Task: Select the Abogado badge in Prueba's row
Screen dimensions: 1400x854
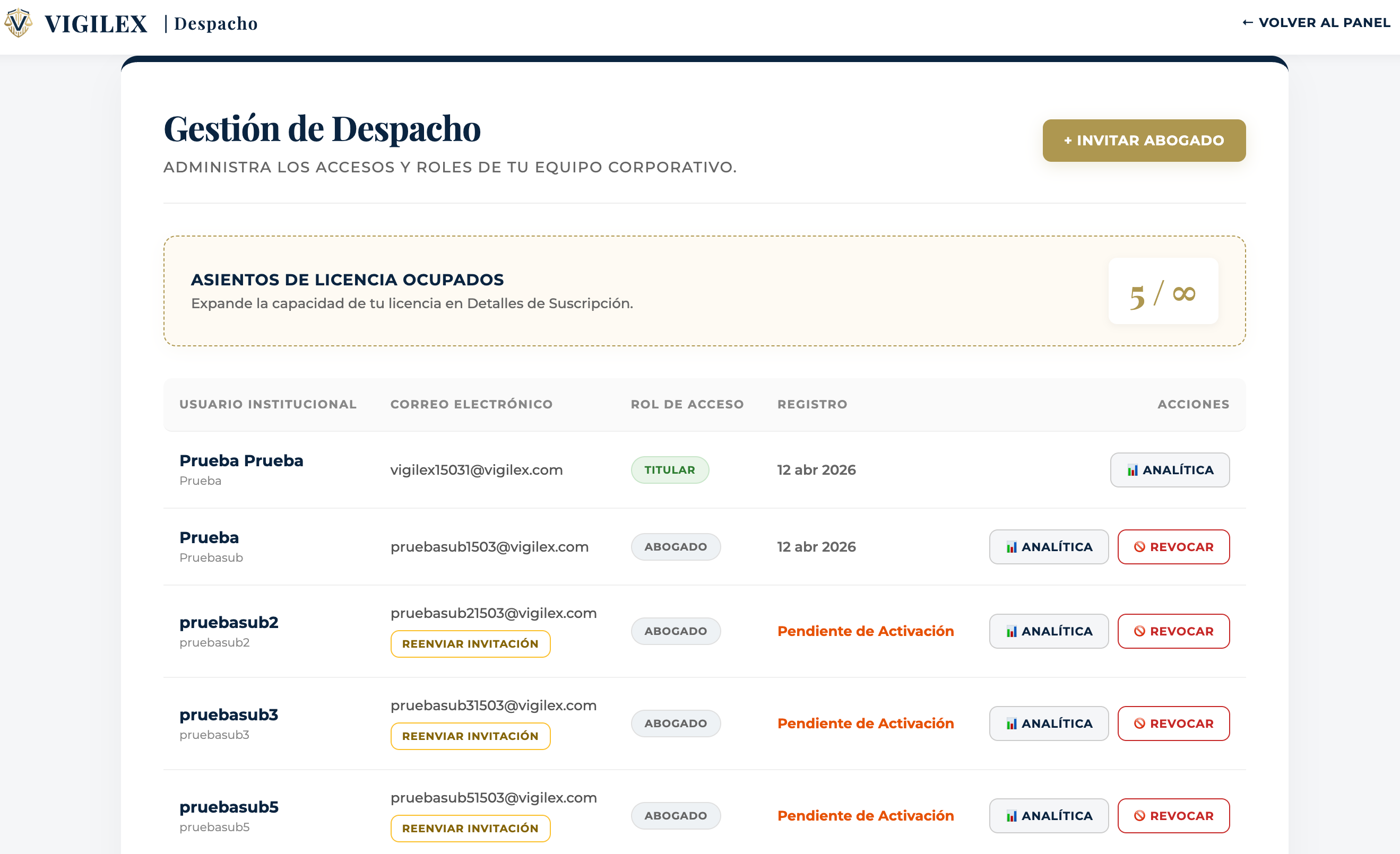Action: click(676, 546)
